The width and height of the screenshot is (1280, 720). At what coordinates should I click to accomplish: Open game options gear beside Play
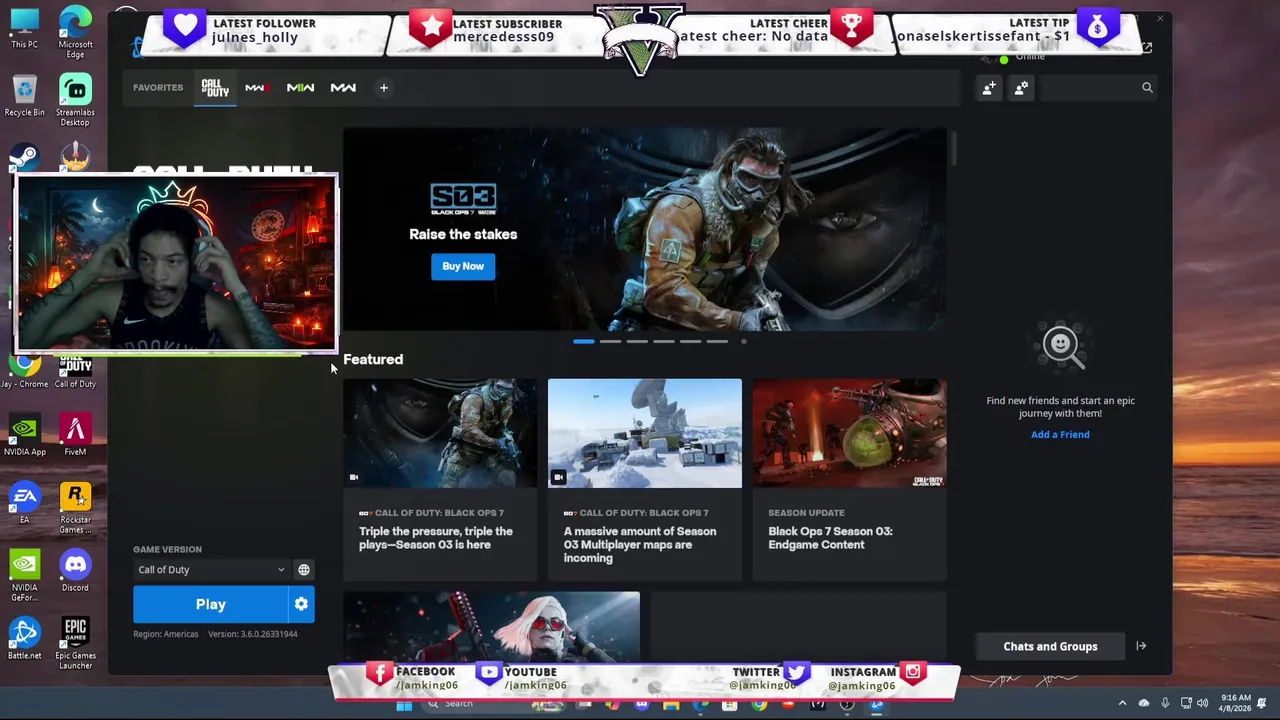301,604
